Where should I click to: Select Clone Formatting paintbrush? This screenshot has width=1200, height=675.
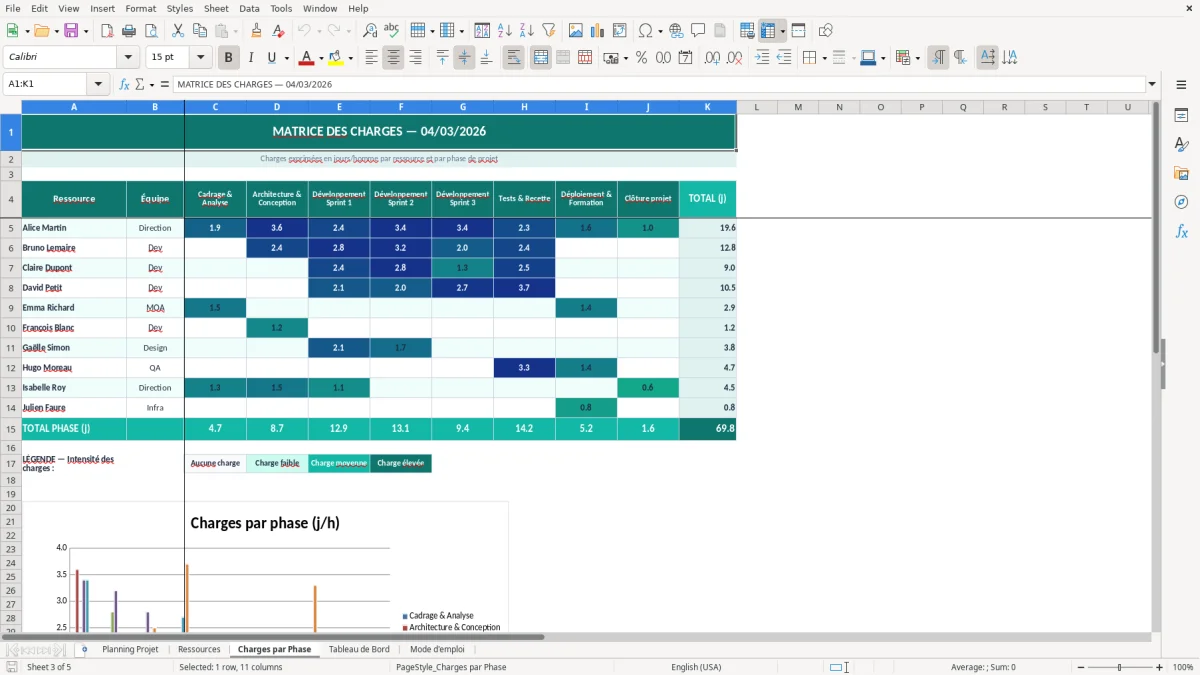[256, 31]
